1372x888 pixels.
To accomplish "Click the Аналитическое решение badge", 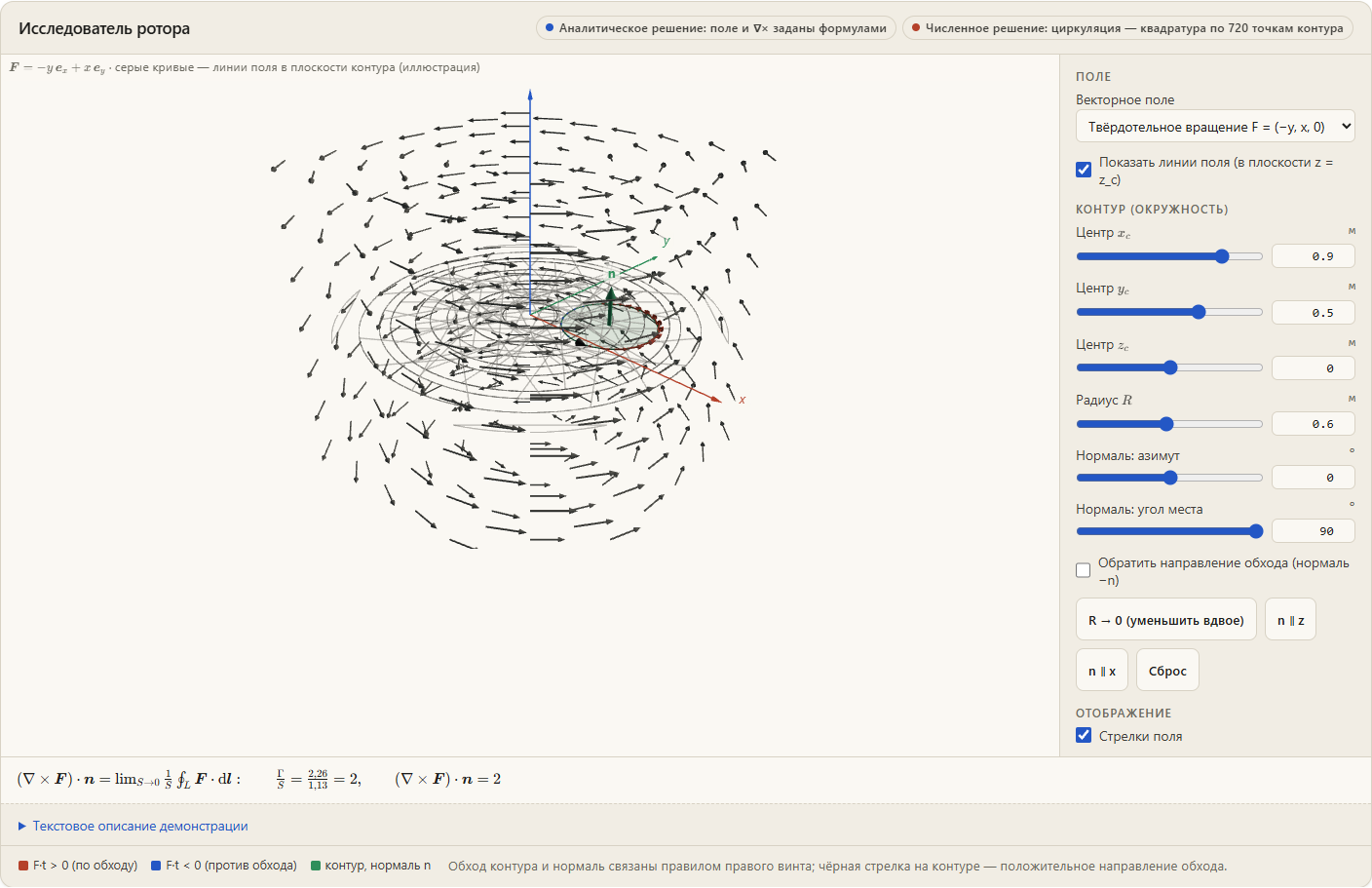I will pyautogui.click(x=716, y=28).
